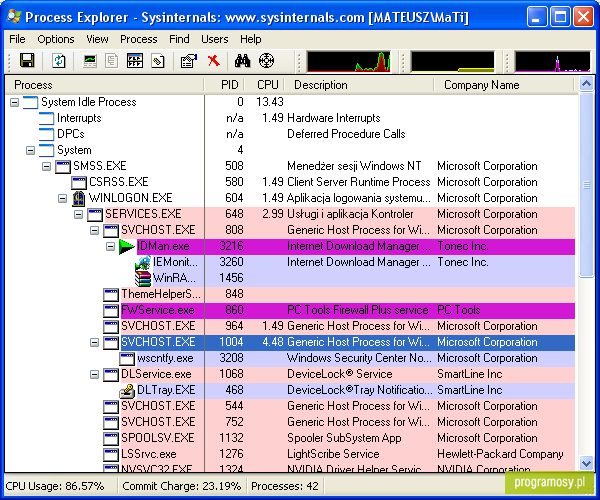The height and width of the screenshot is (500, 600).
Task: Sort by the Process column header
Action: 104,85
